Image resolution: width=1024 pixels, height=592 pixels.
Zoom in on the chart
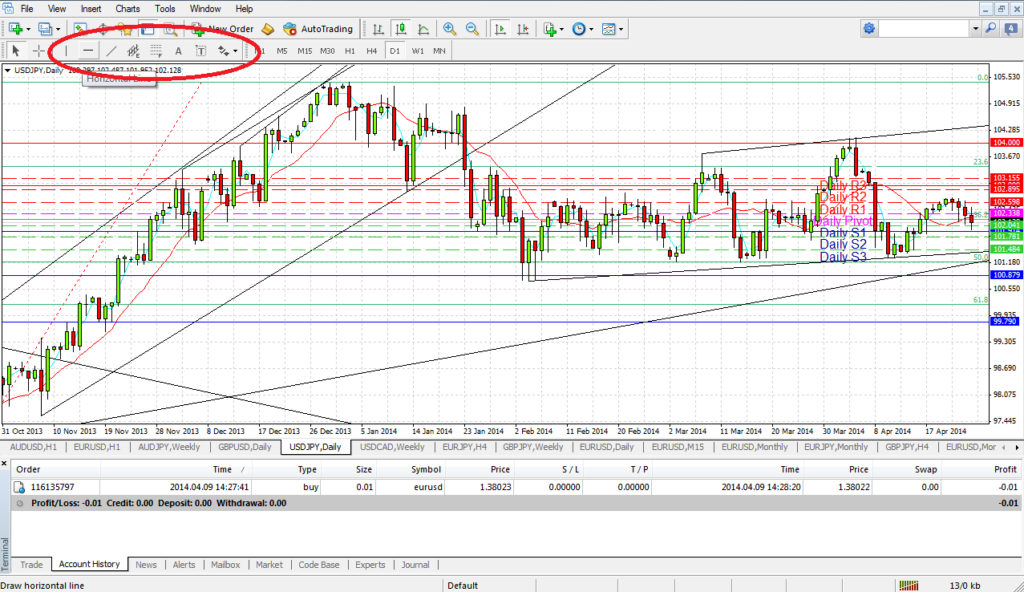[x=449, y=29]
